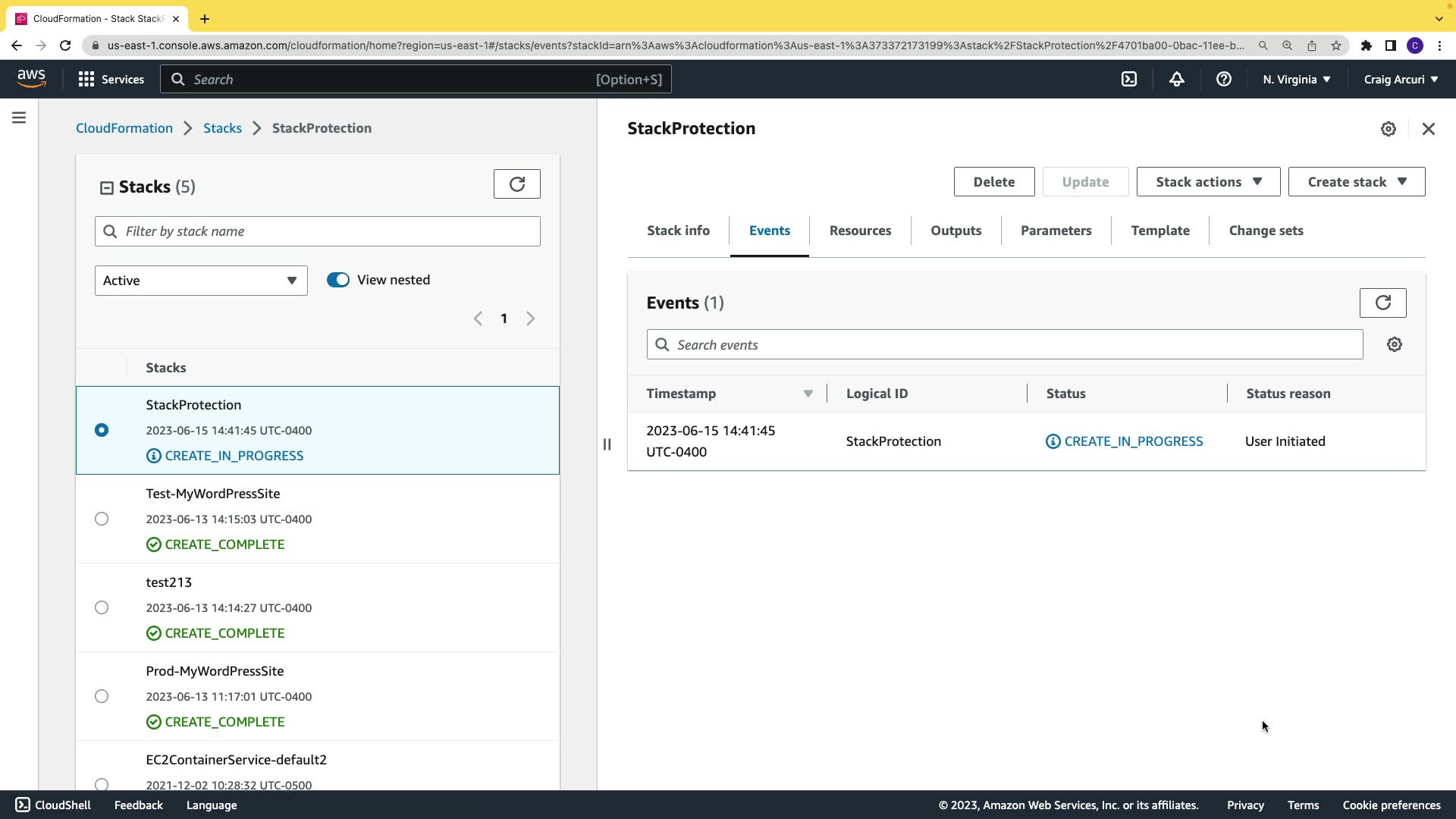Open the Active status filter dropdown
Viewport: 1456px width, 819px height.
pyautogui.click(x=201, y=281)
